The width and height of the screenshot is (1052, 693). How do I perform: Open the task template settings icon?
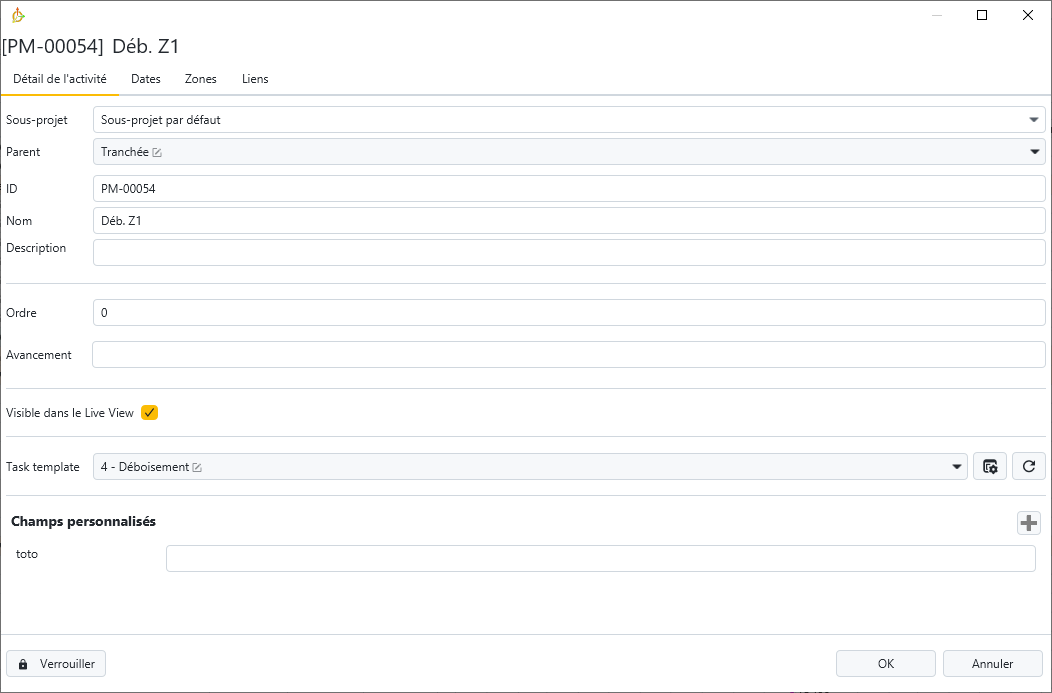click(990, 467)
